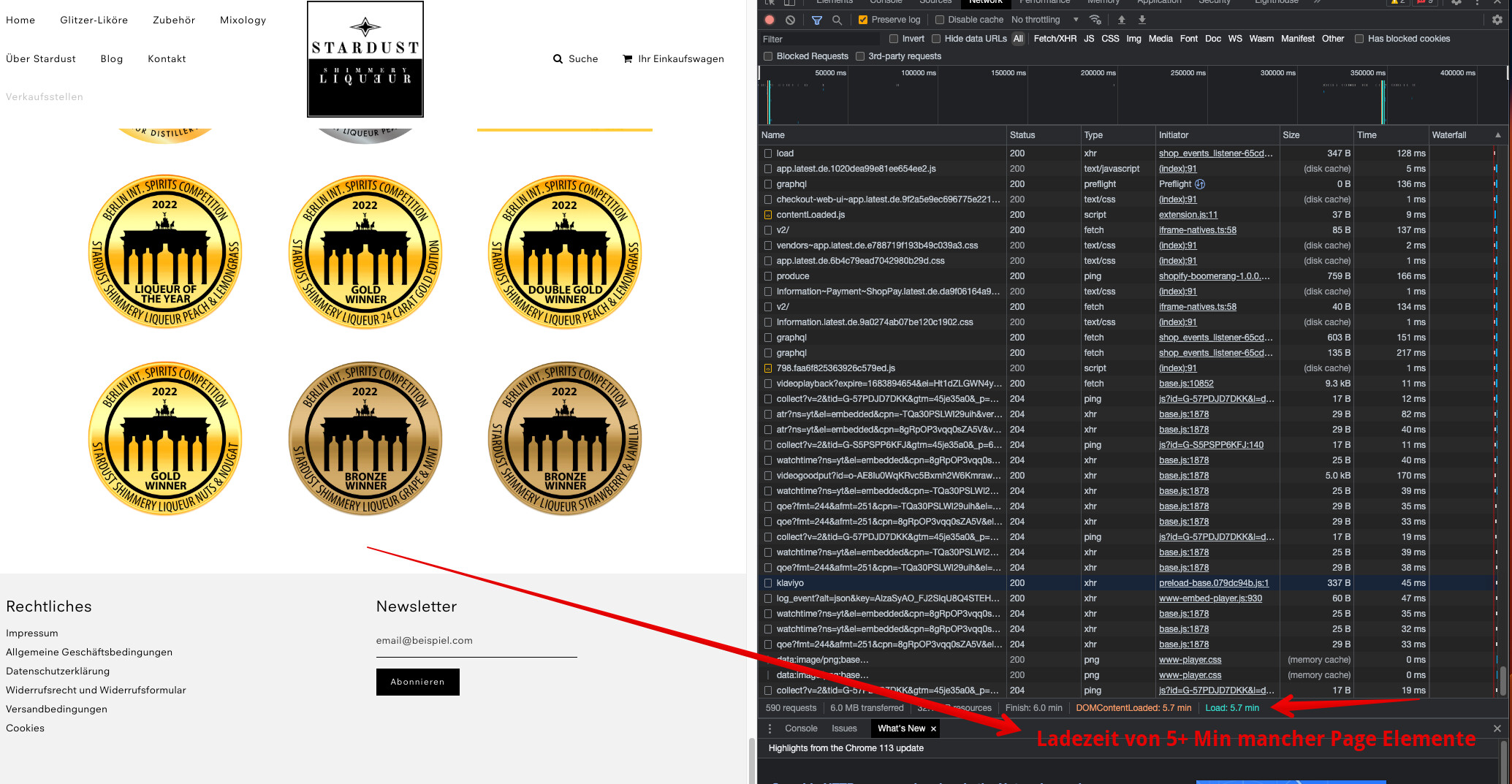This screenshot has width=1512, height=784.
Task: Click the network request list scrollbar thumb
Action: tap(1503, 681)
